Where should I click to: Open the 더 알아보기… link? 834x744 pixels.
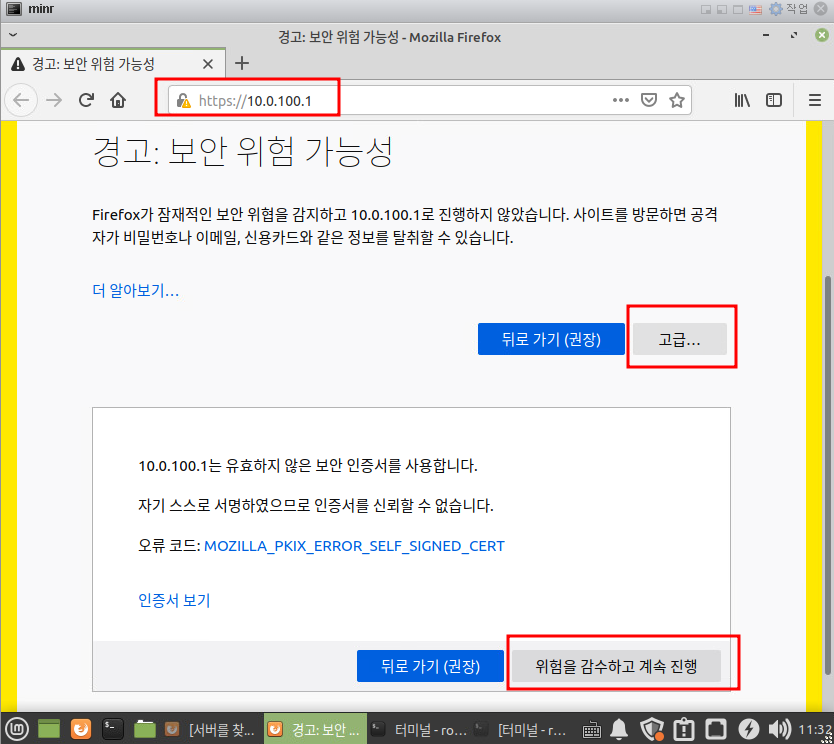(x=136, y=290)
